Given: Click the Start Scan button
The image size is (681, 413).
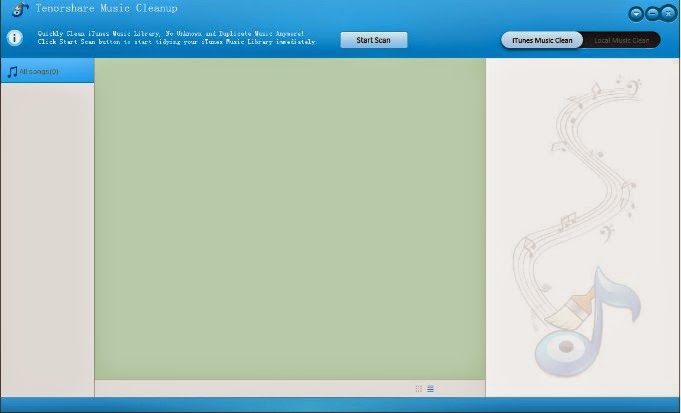Looking at the screenshot, I should point(374,40).
